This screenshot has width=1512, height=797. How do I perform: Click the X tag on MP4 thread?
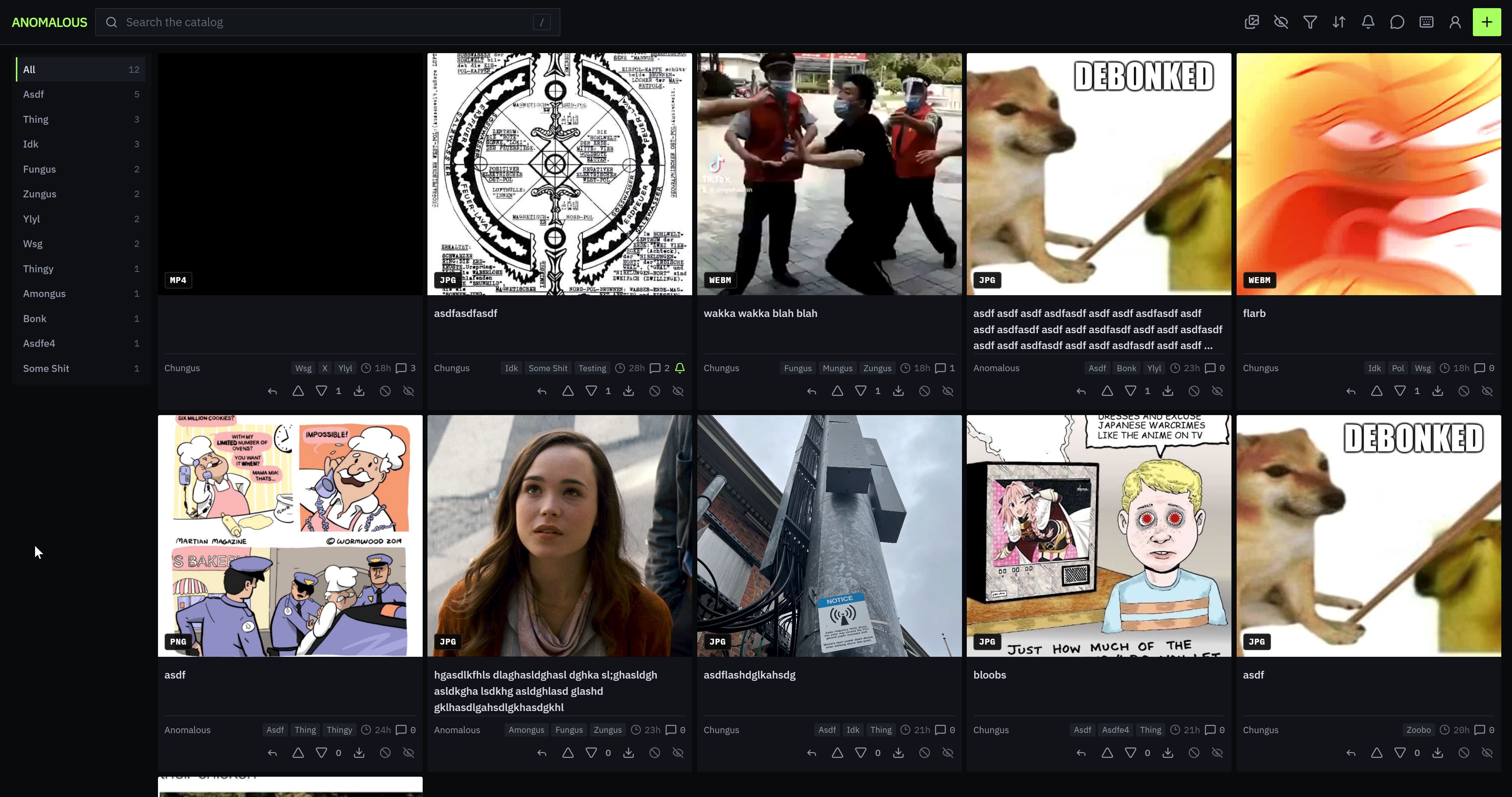click(324, 368)
